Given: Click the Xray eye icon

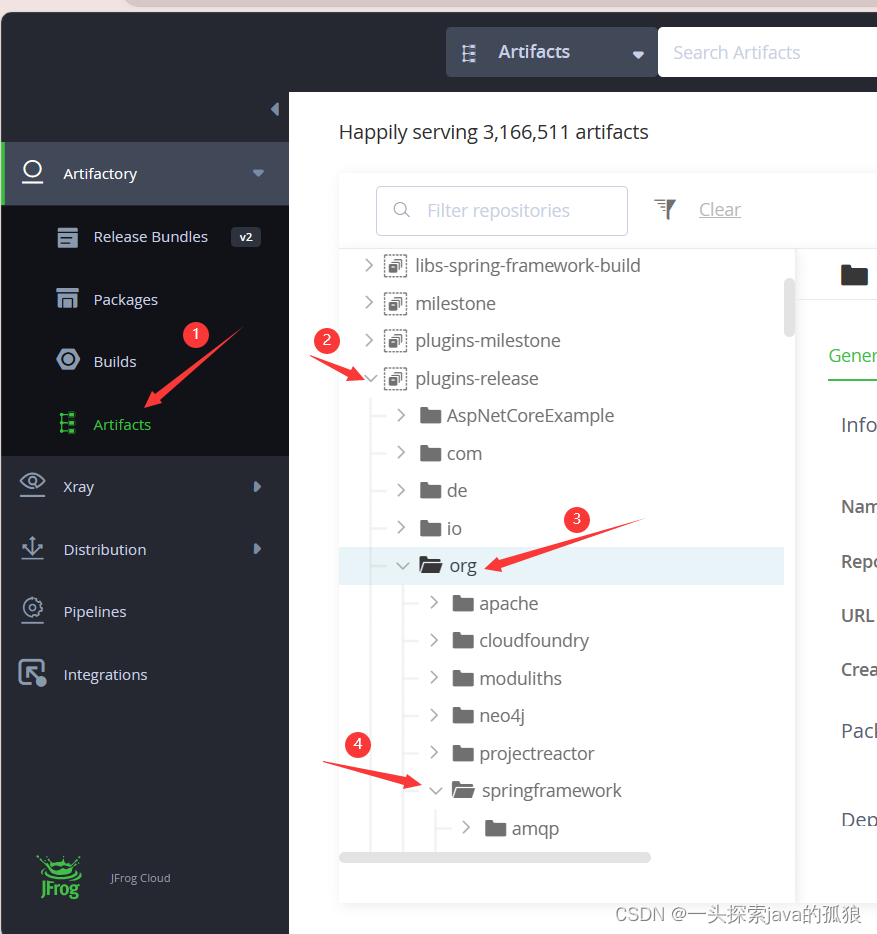Looking at the screenshot, I should pos(32,484).
